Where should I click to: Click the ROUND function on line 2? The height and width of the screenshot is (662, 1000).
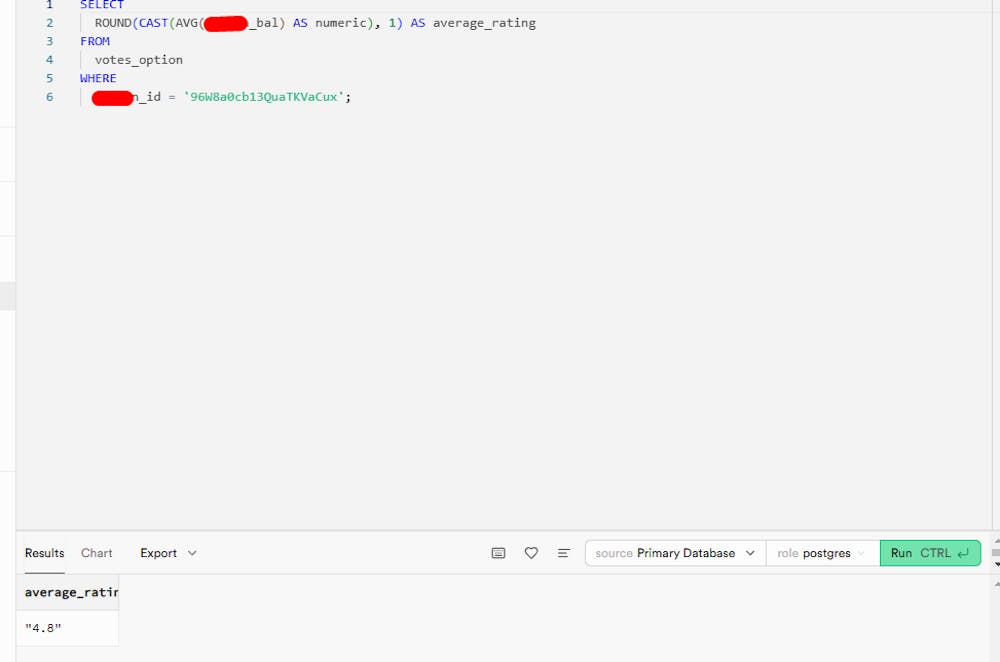coord(113,23)
